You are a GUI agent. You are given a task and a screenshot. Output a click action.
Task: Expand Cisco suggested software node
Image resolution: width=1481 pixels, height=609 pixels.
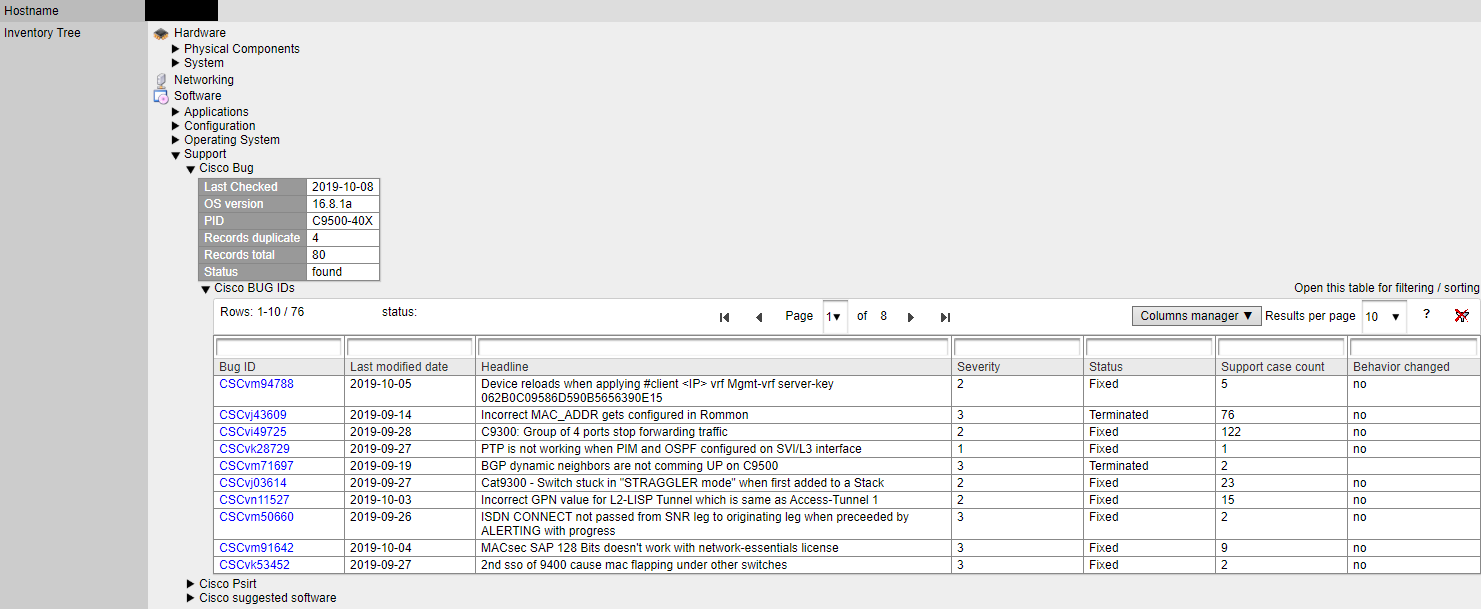pyautogui.click(x=191, y=598)
